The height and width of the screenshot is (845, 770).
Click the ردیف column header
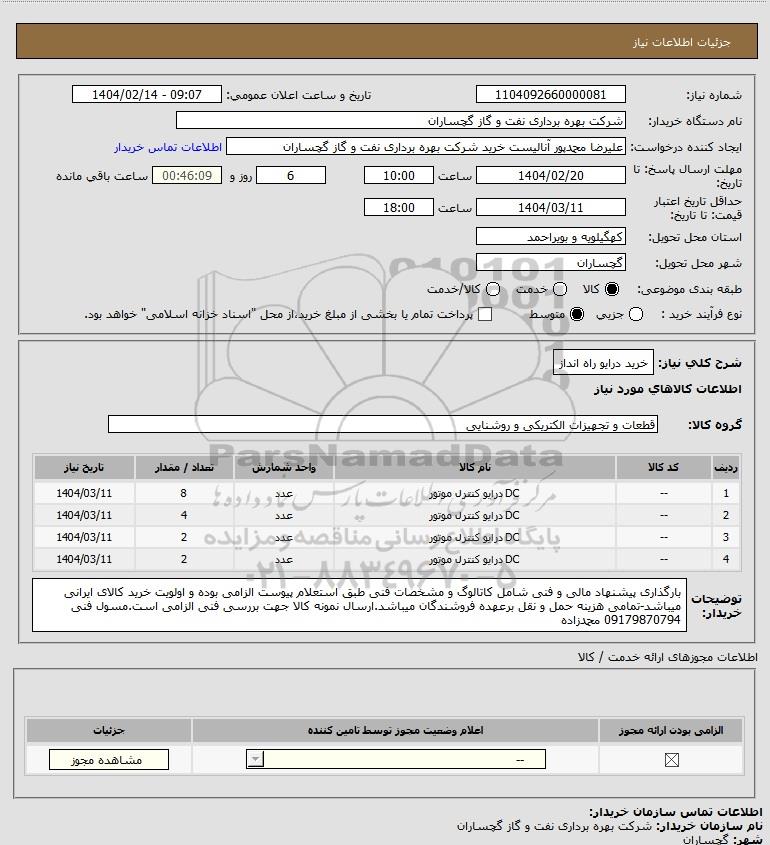point(726,467)
